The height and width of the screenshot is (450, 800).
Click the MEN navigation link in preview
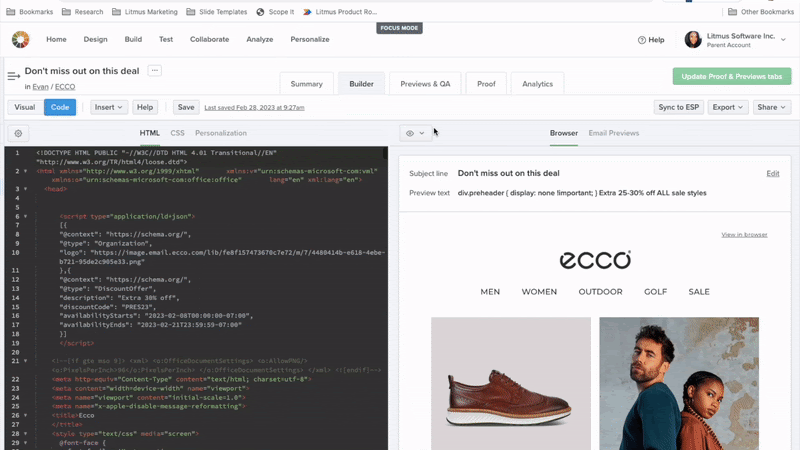point(490,292)
